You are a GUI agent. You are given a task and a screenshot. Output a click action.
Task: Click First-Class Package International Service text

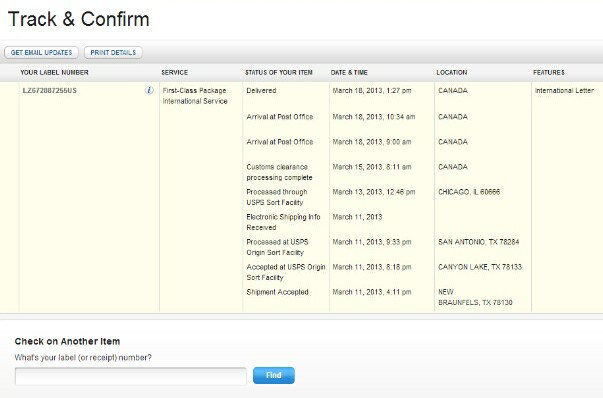click(195, 96)
